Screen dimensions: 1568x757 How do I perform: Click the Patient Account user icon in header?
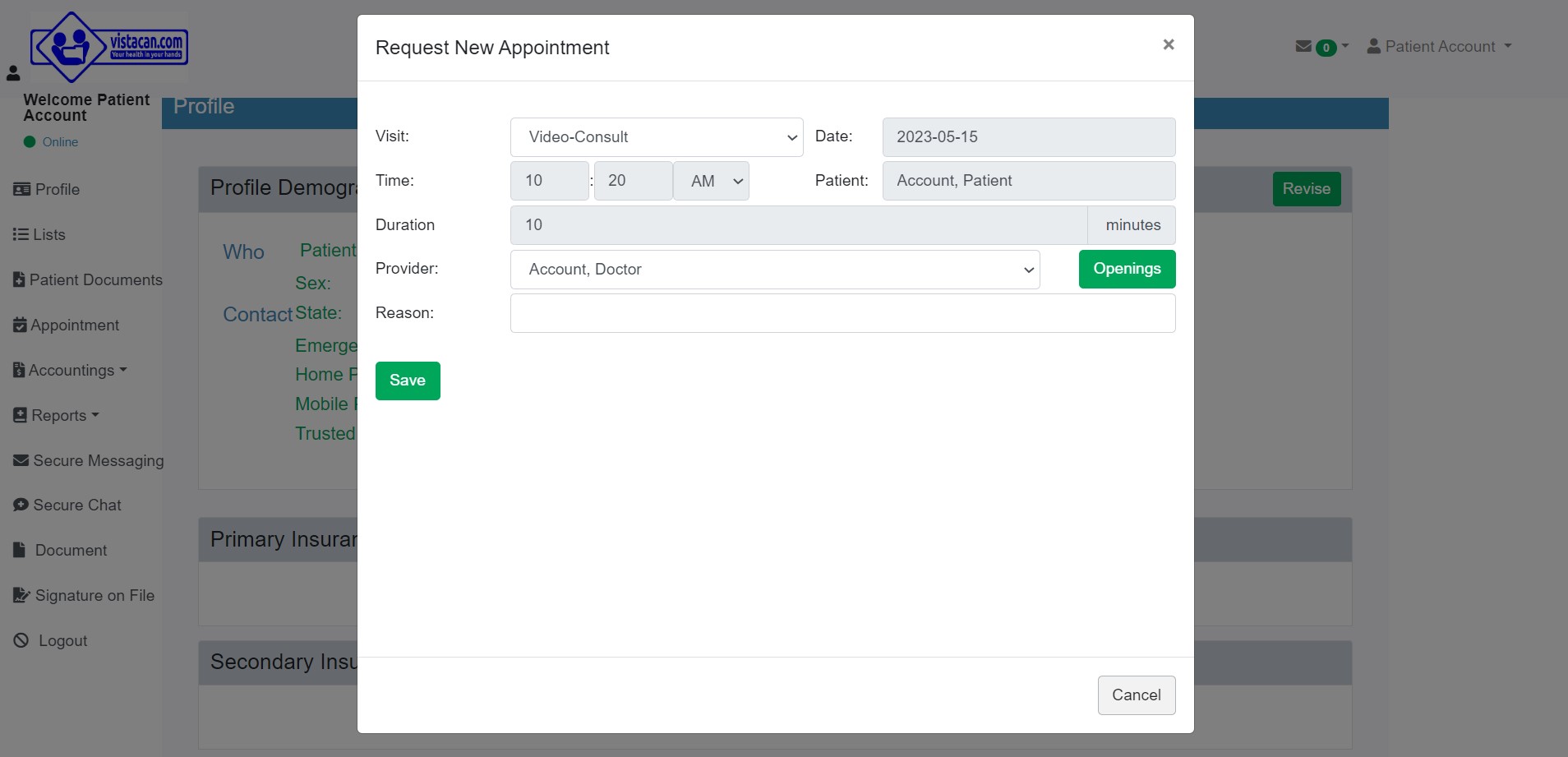[x=1373, y=46]
